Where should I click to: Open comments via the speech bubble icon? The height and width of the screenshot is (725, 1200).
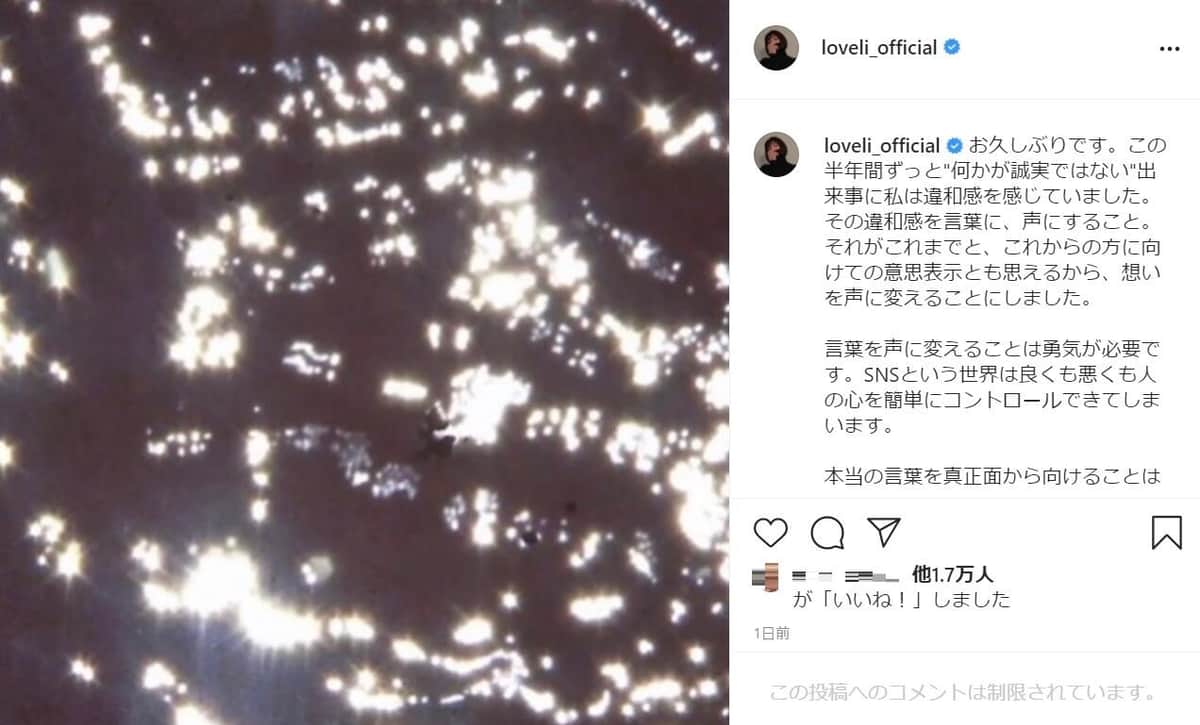pos(827,532)
